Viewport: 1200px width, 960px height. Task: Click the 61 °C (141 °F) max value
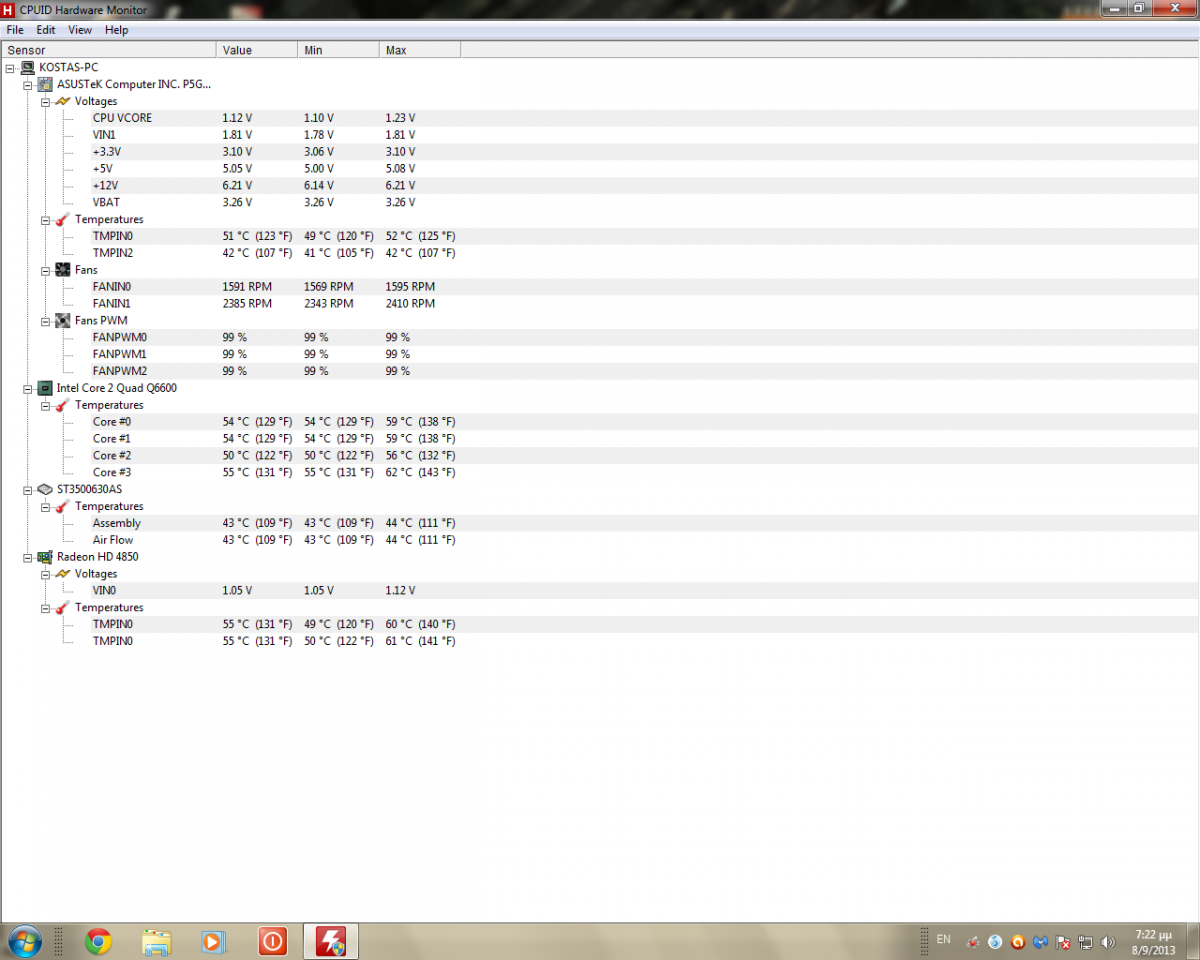tap(420, 641)
